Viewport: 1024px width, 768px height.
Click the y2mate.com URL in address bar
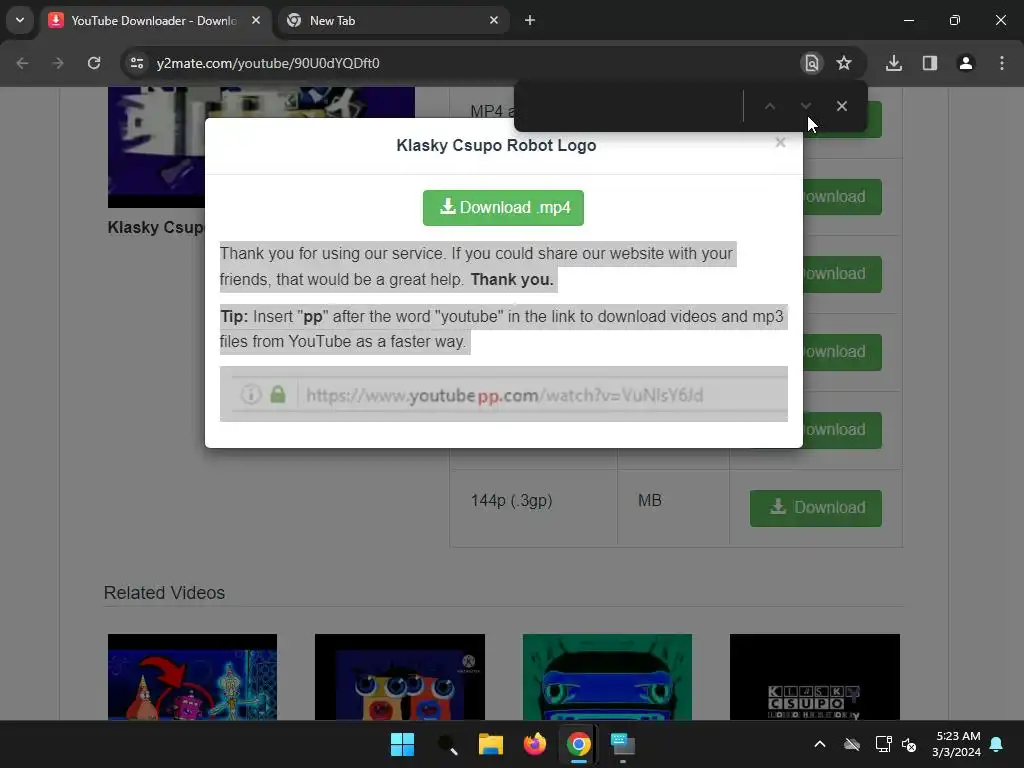pos(268,63)
